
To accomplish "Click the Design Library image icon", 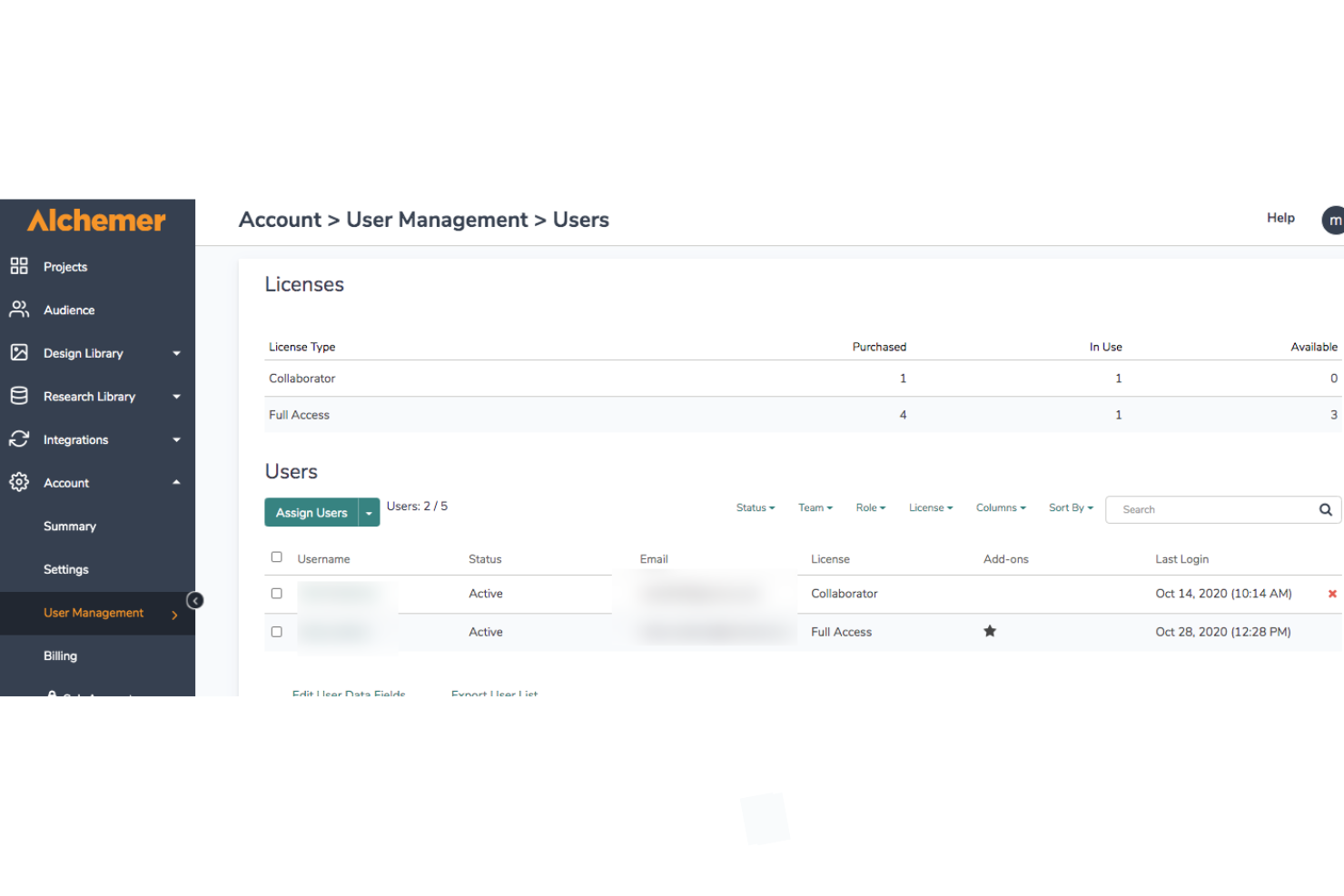I will (19, 352).
